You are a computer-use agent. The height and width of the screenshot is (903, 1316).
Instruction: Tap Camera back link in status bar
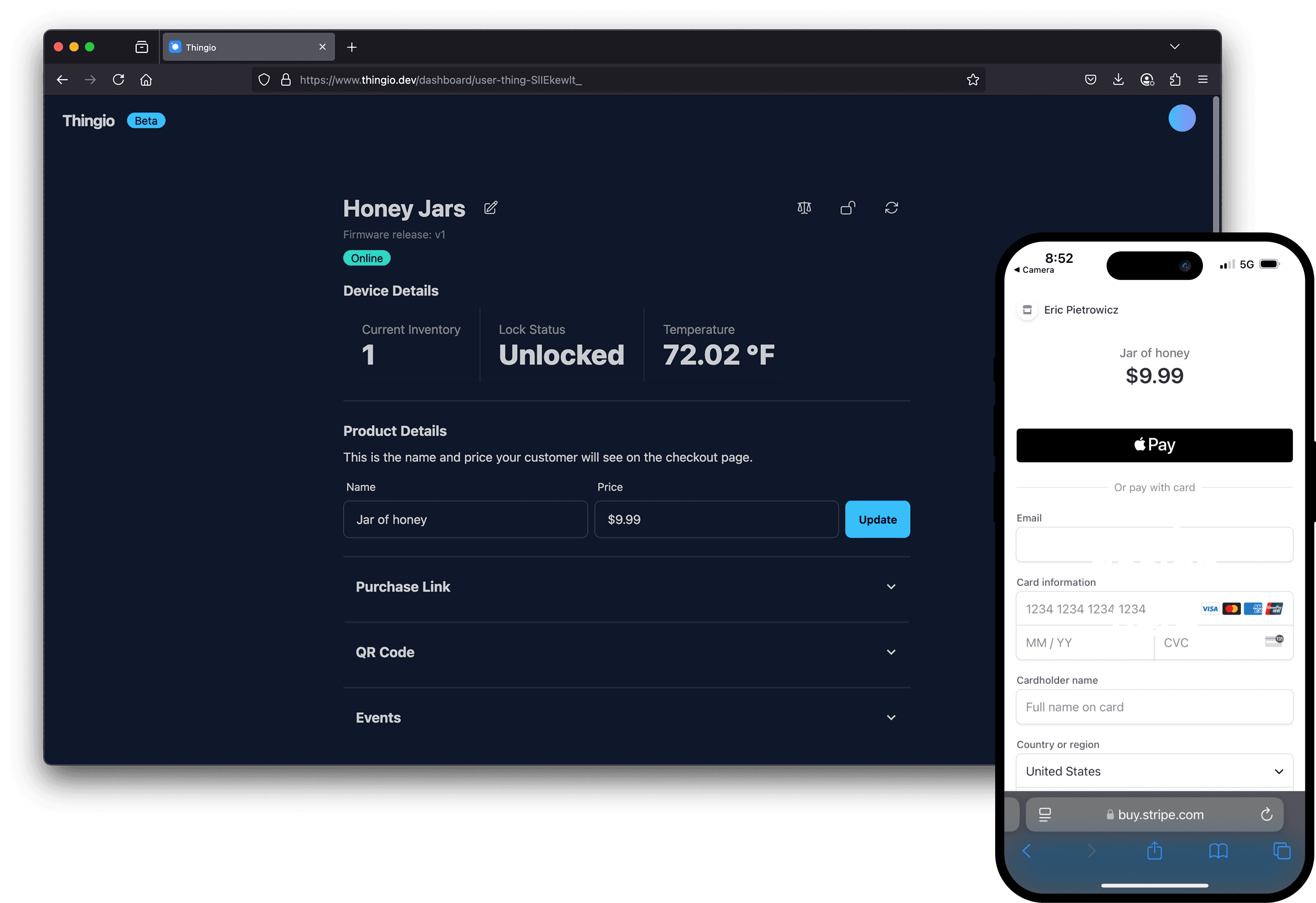click(1034, 270)
